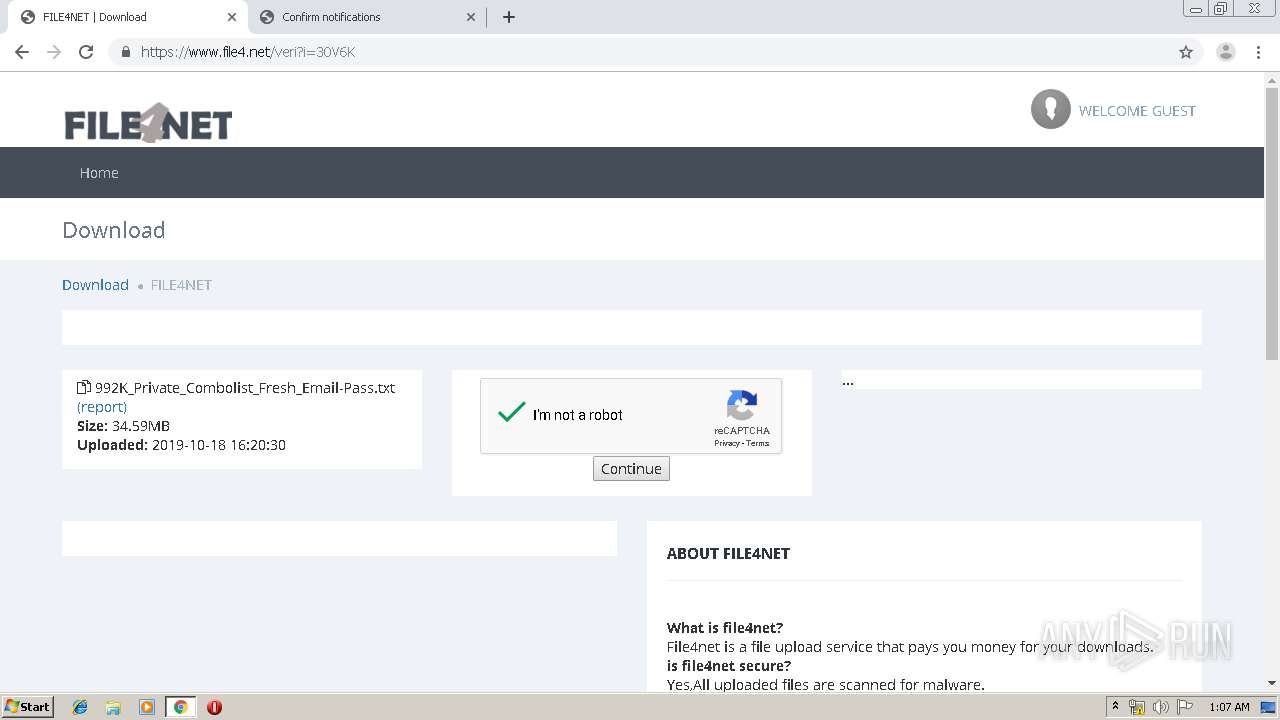Click the browser forward arrow
This screenshot has height=720, width=1280.
click(x=54, y=52)
